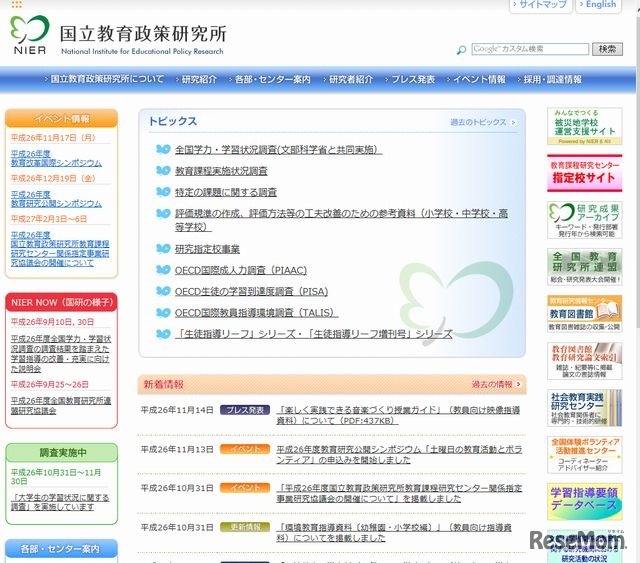The image size is (640, 563).
Task: Click イベント tag on November 13 news
Action: point(245,449)
